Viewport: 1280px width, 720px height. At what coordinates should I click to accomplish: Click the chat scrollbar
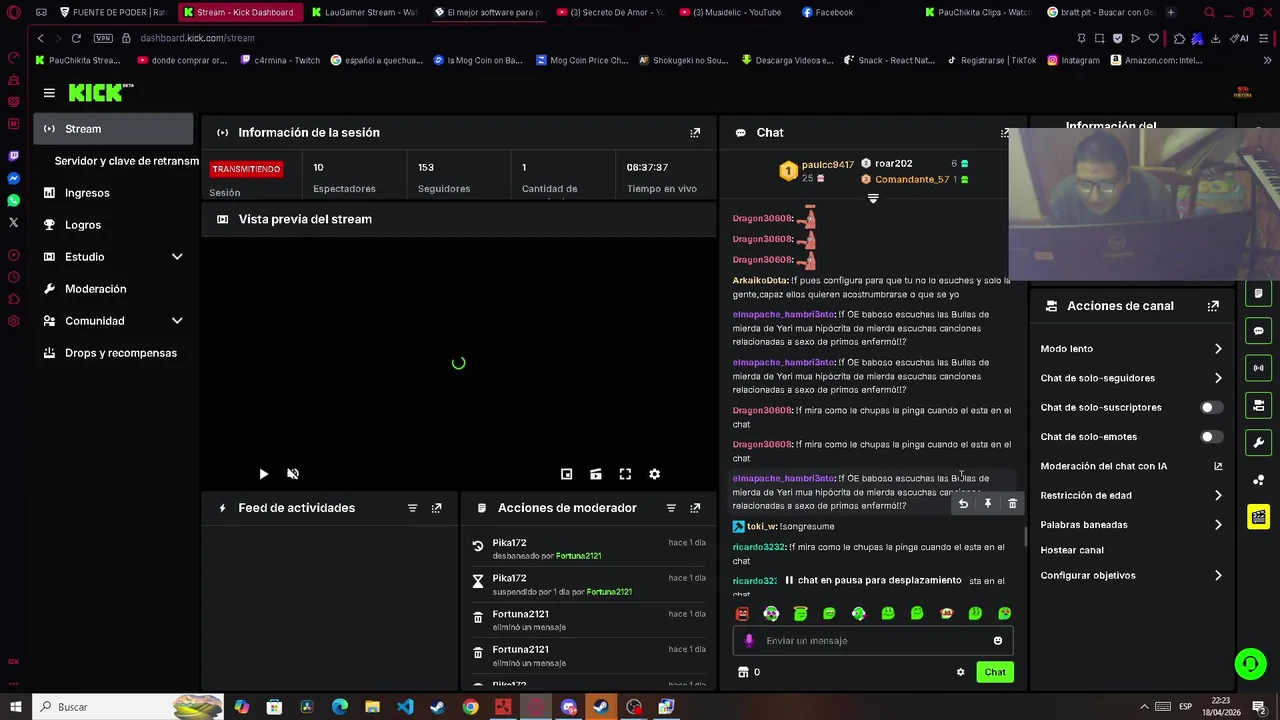[1025, 535]
